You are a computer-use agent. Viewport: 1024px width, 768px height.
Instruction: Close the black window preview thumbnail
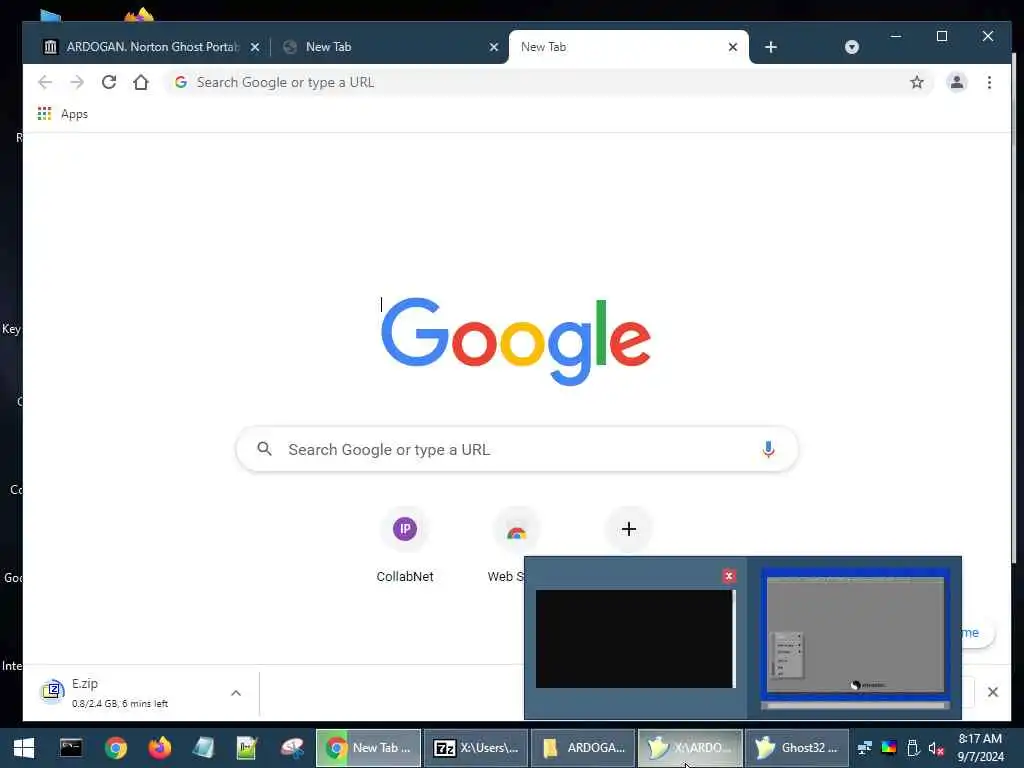click(x=729, y=576)
